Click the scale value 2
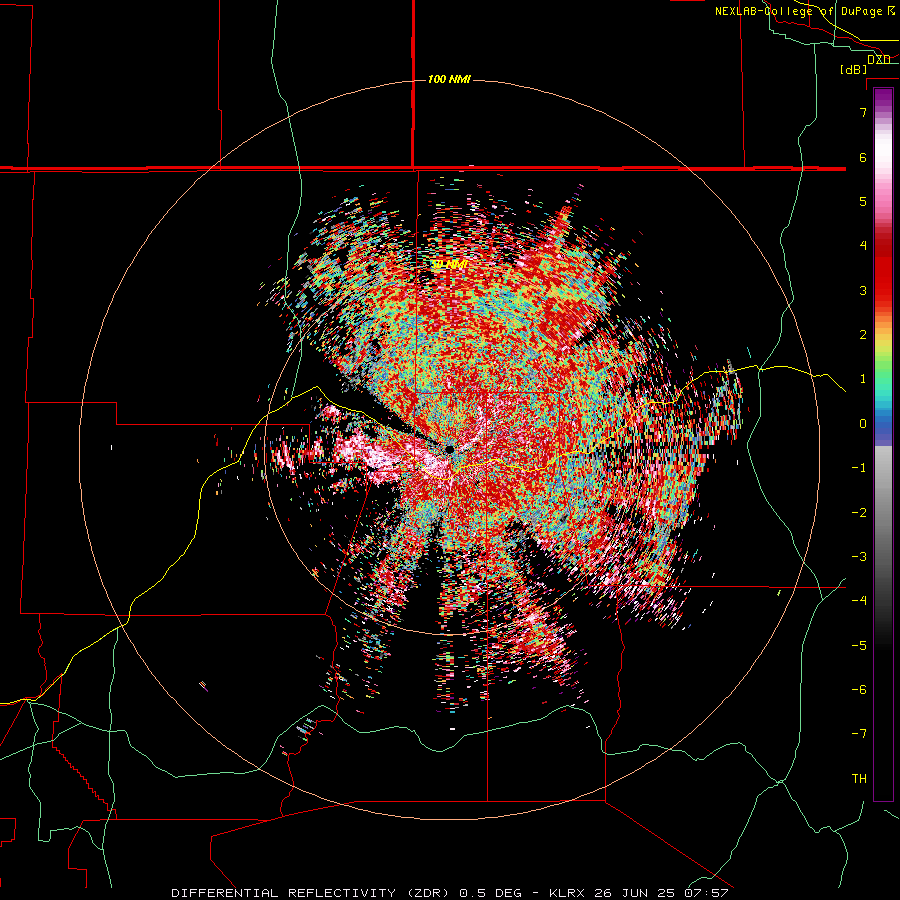 pyautogui.click(x=863, y=335)
